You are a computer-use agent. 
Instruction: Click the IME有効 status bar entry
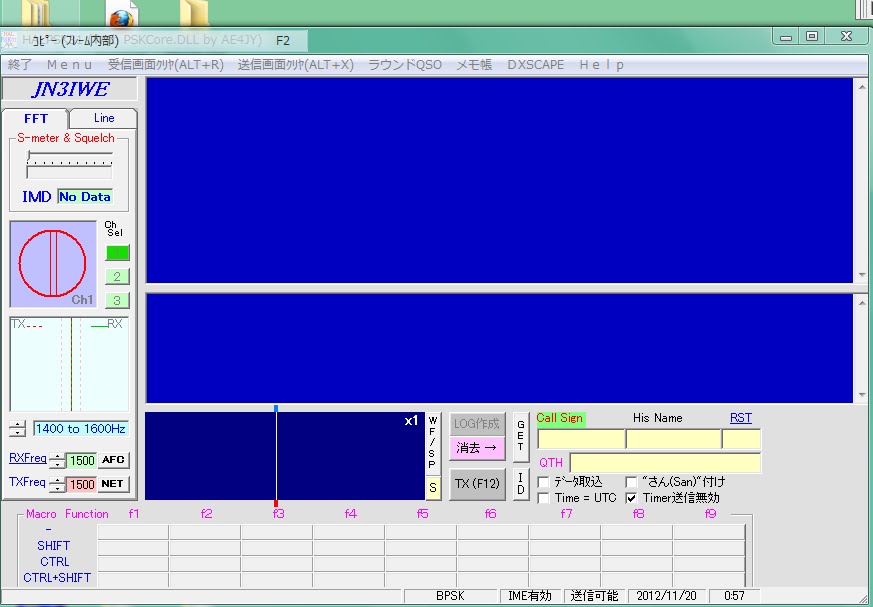[530, 596]
